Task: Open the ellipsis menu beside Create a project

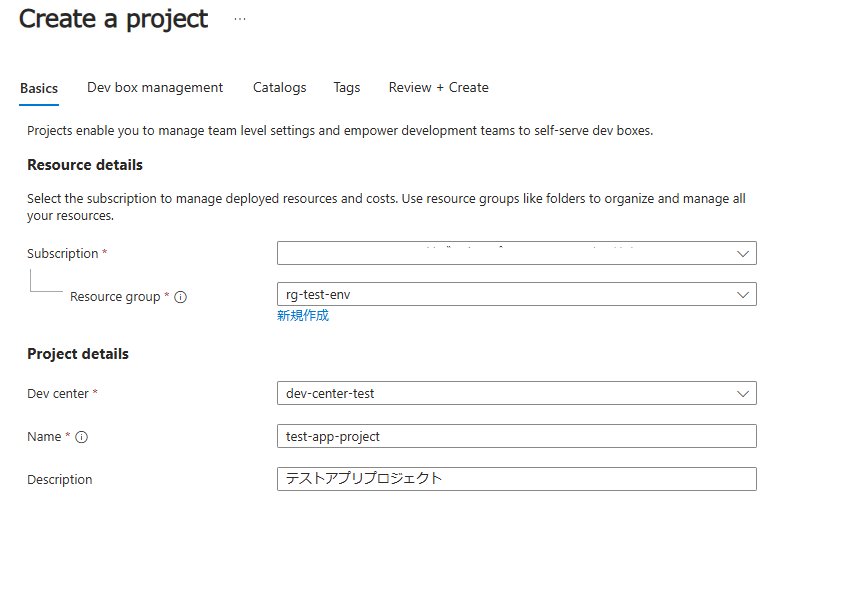Action: [240, 19]
